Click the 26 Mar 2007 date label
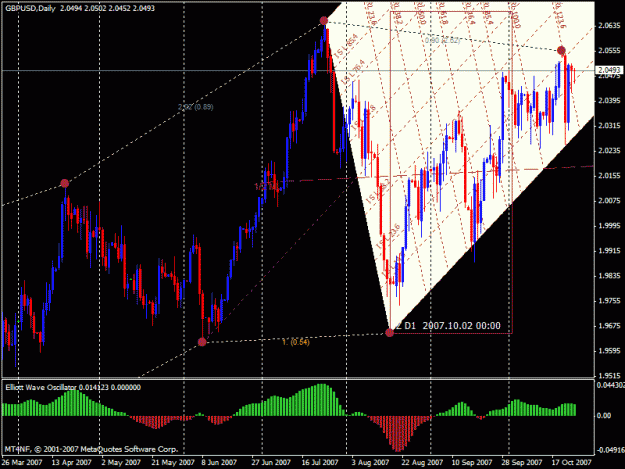Image resolution: width=625 pixels, height=469 pixels. click(22, 463)
